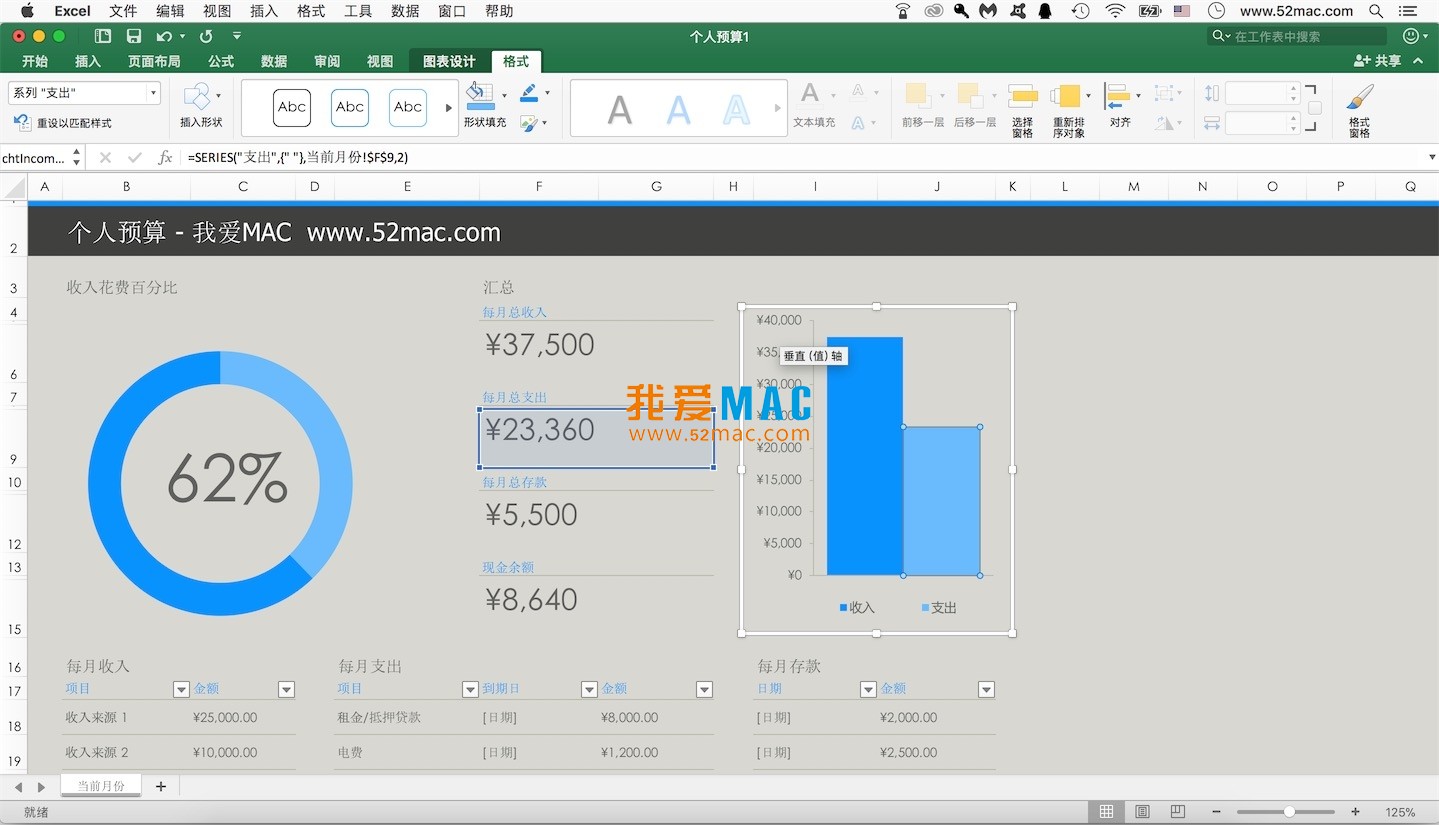Click the sidebar layout icon in title bar
This screenshot has height=825, width=1439.
[103, 36]
